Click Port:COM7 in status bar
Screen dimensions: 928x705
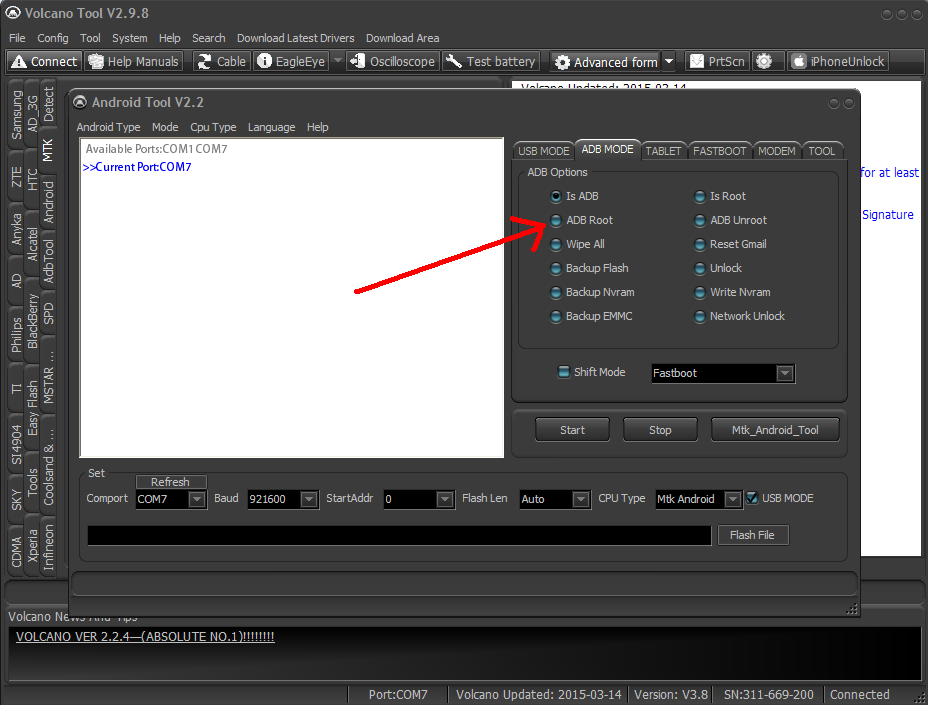[x=398, y=694]
